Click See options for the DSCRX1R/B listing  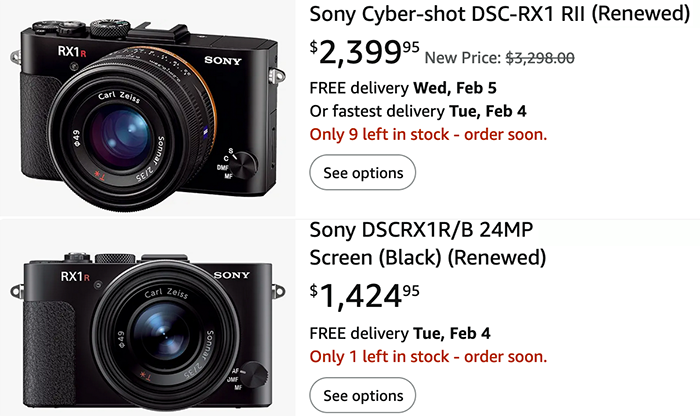(362, 395)
